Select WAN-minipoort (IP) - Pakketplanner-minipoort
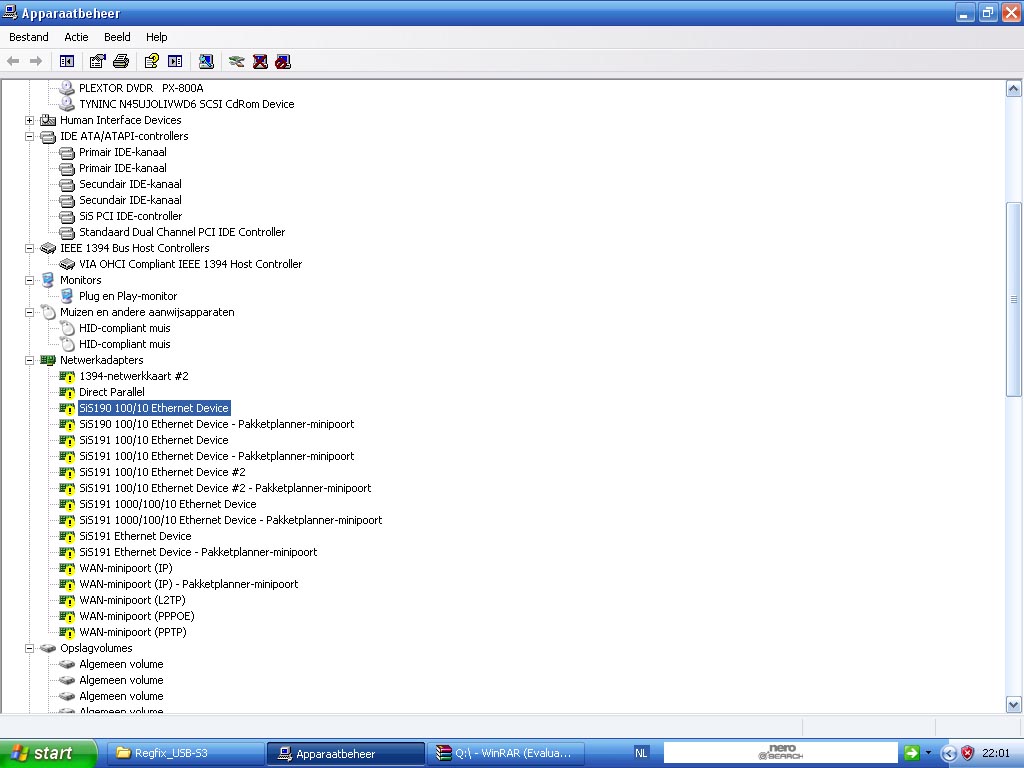 click(x=189, y=584)
